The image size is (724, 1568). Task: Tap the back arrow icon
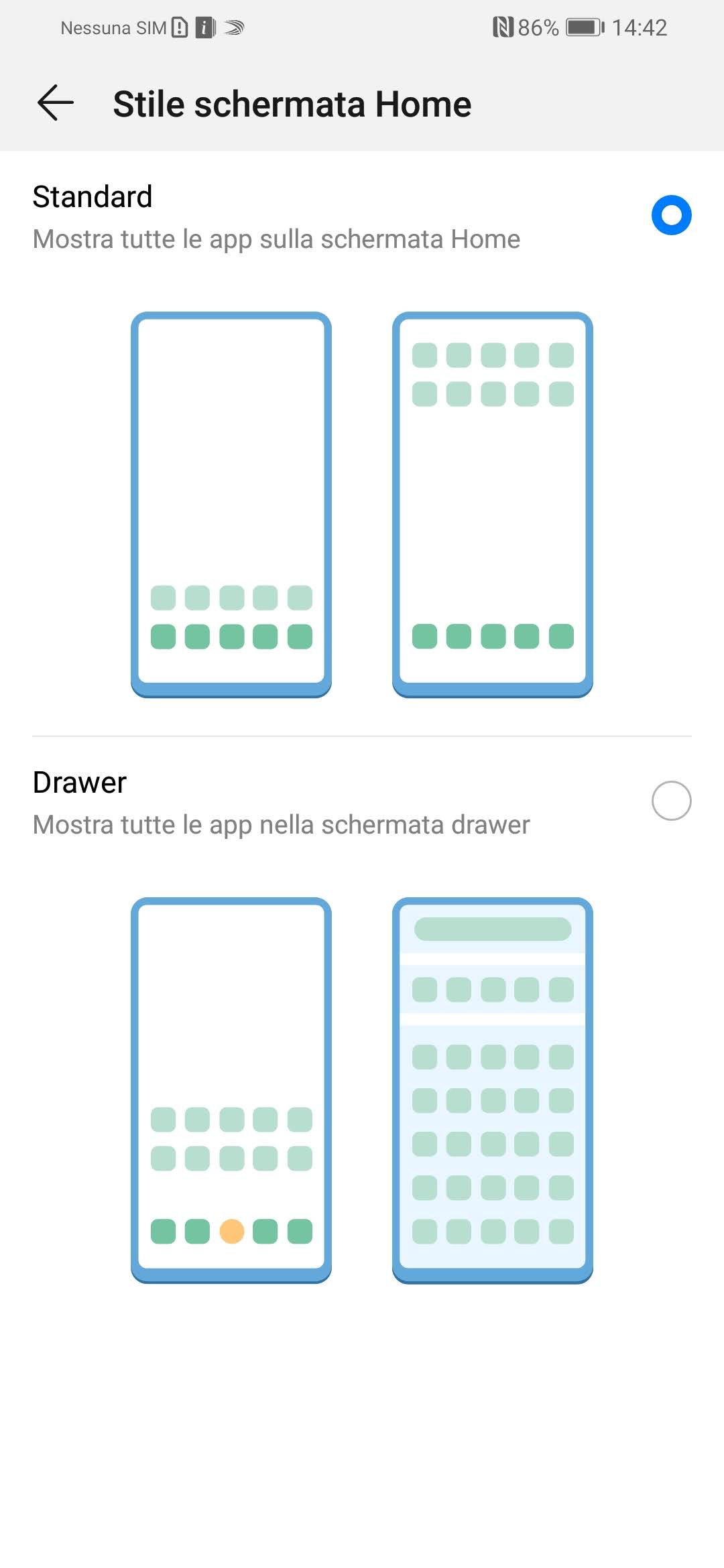56,104
